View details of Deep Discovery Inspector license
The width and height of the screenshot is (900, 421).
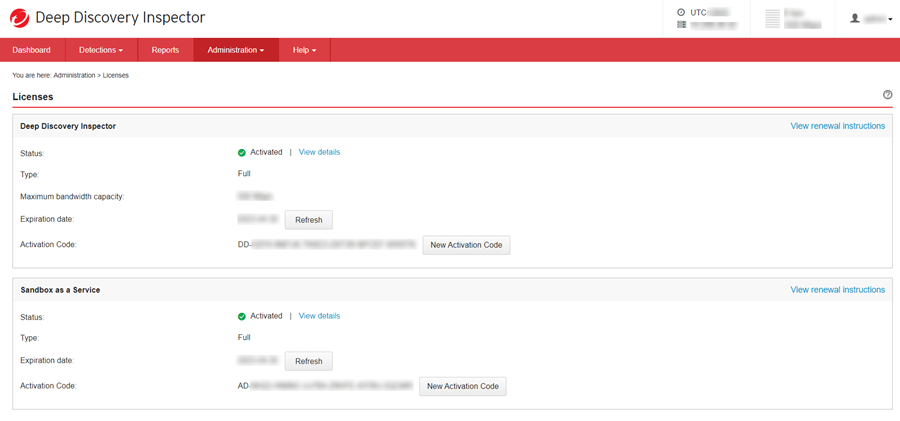[x=319, y=152]
